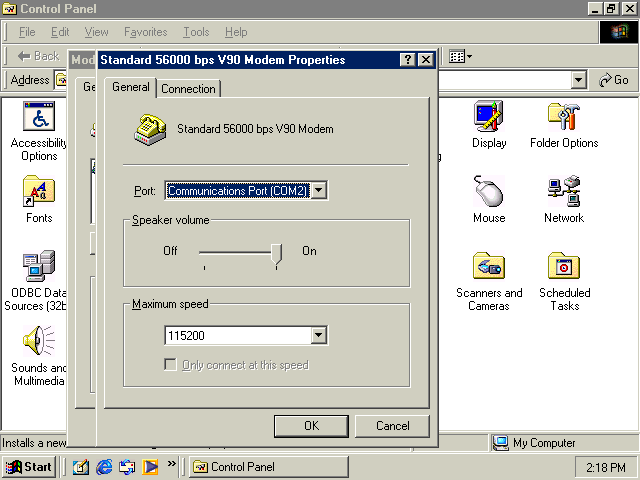Screen dimensions: 640x480
Task: Click the Back toolbar button
Action: [38, 56]
